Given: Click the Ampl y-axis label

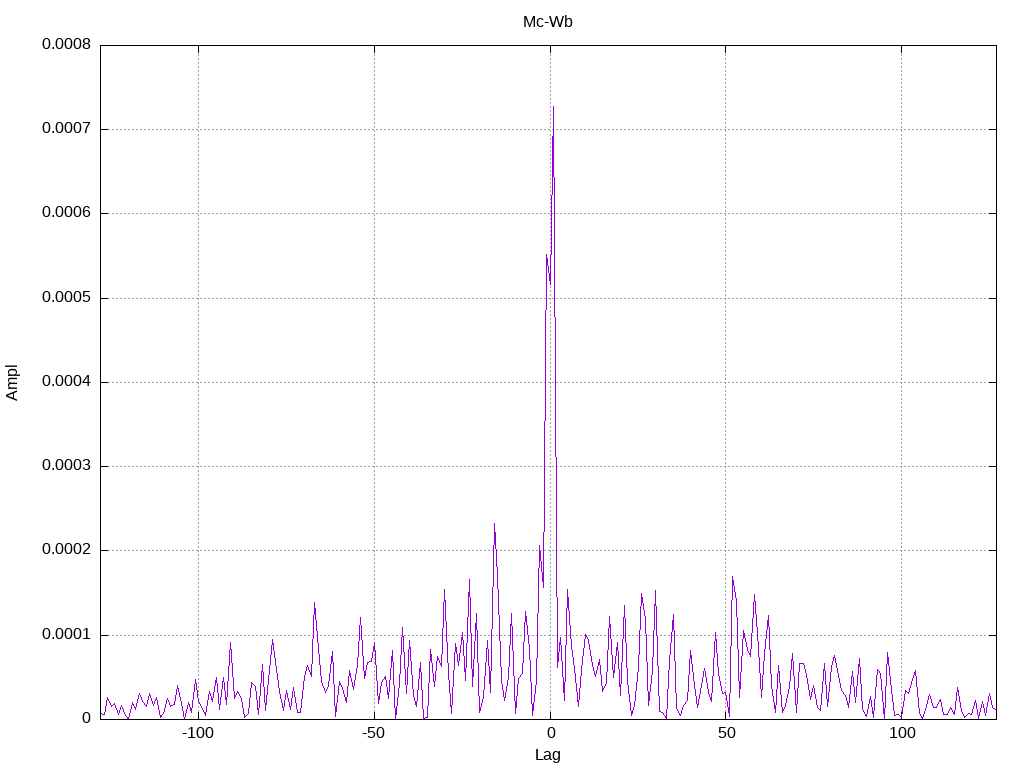Looking at the screenshot, I should click(12, 383).
